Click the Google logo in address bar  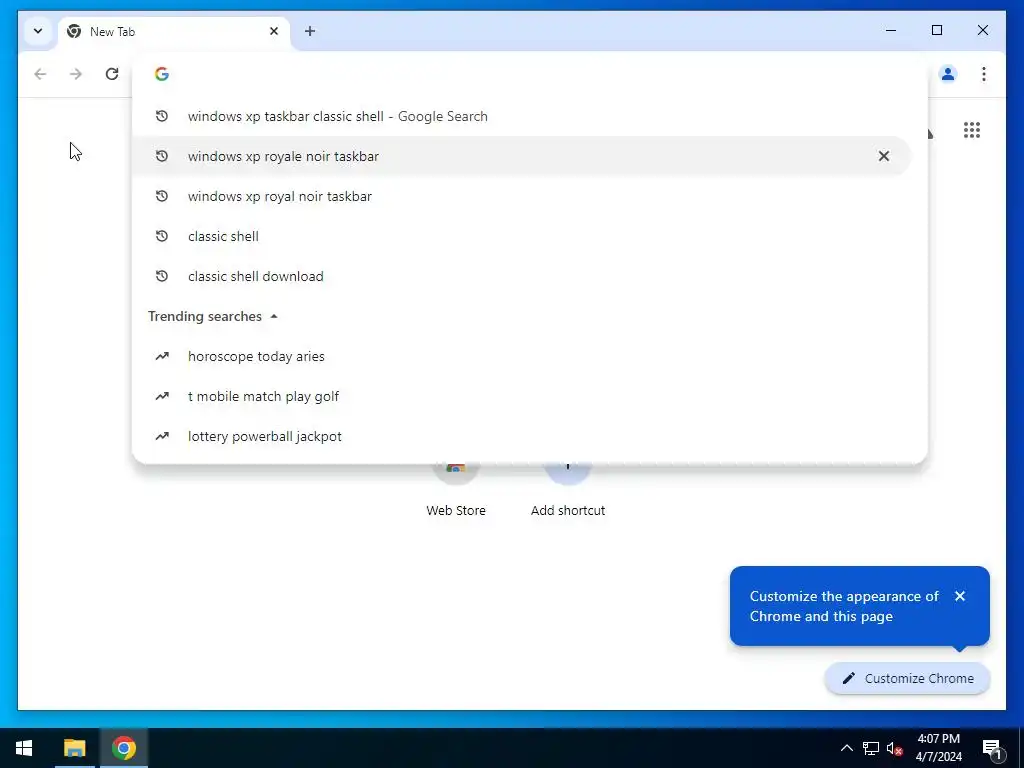(x=162, y=74)
